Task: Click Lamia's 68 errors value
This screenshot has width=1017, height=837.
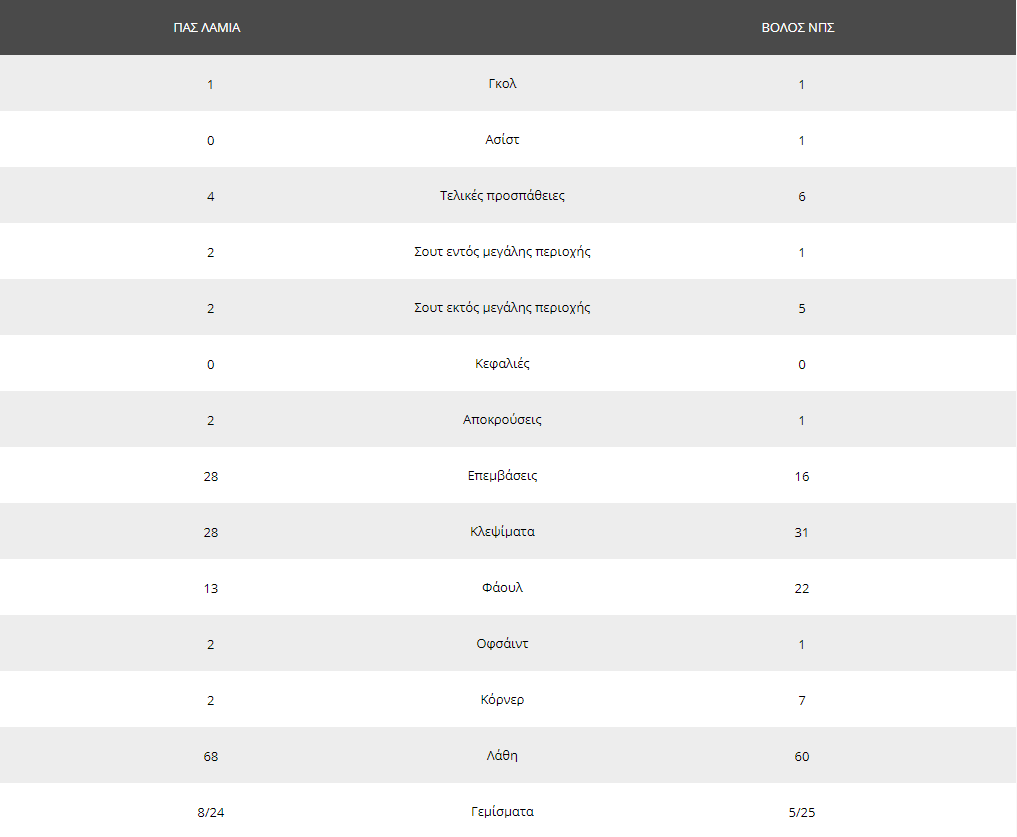Action: [x=211, y=757]
